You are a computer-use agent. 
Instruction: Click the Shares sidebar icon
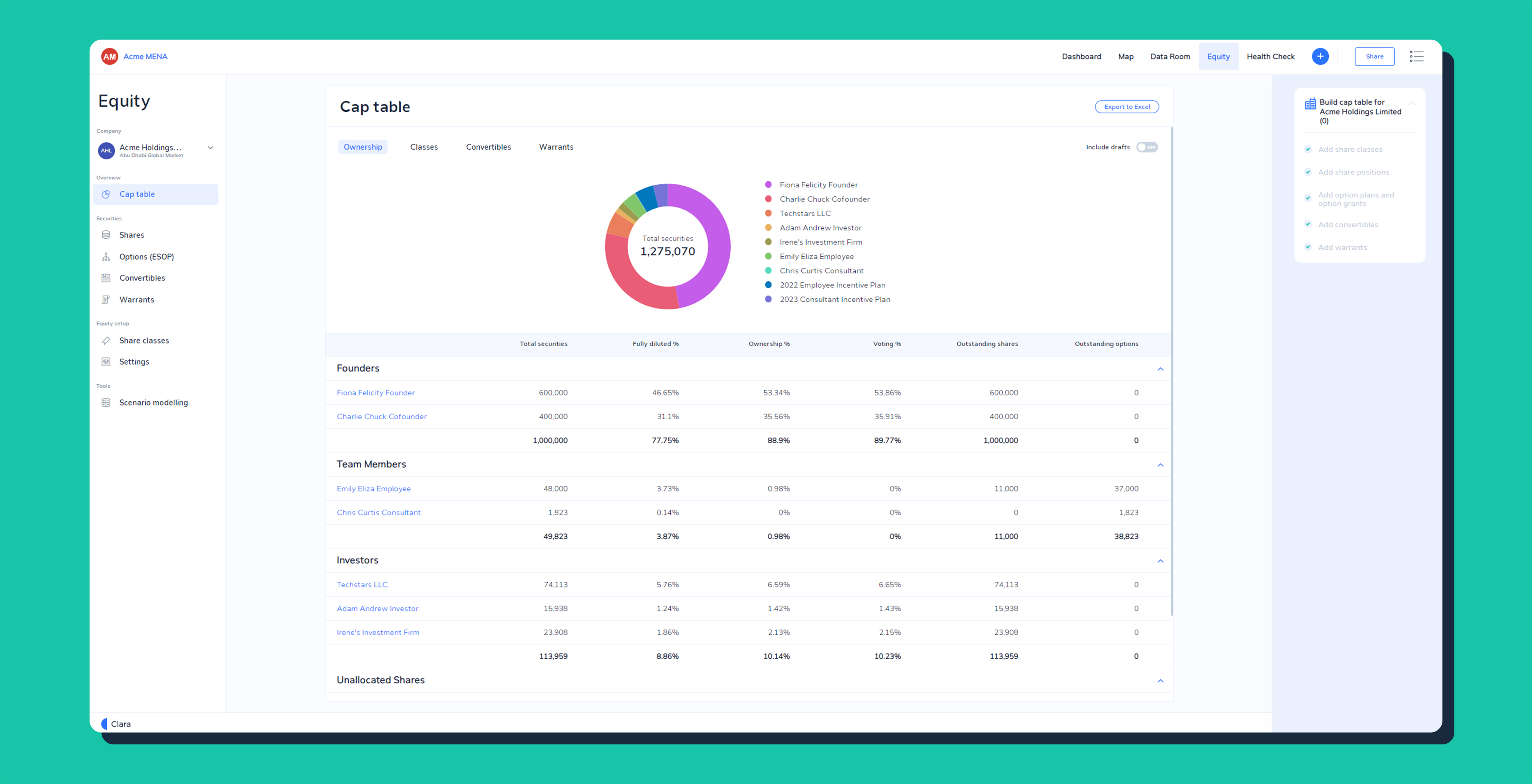pos(106,235)
